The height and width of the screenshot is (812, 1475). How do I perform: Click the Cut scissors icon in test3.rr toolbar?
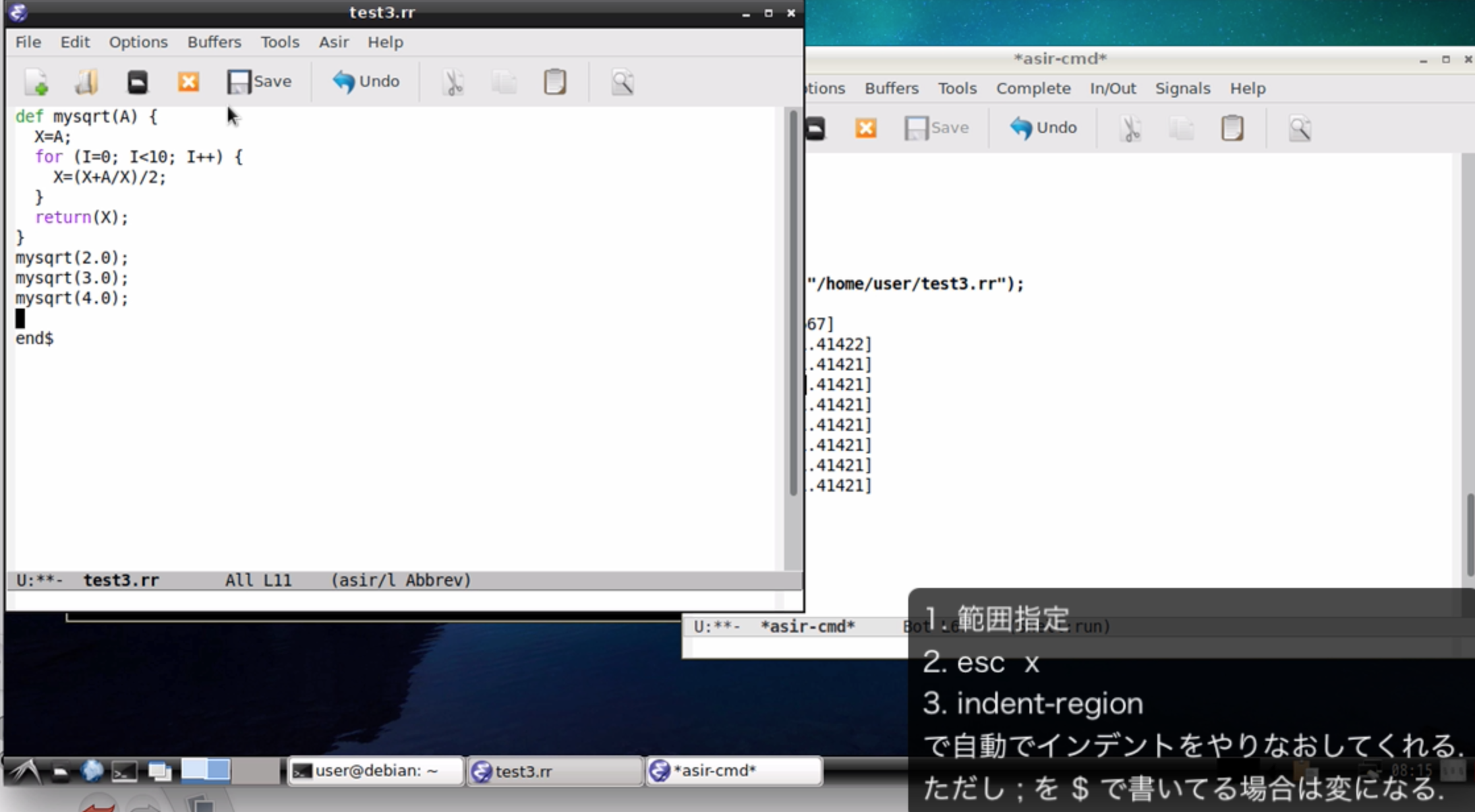point(453,82)
